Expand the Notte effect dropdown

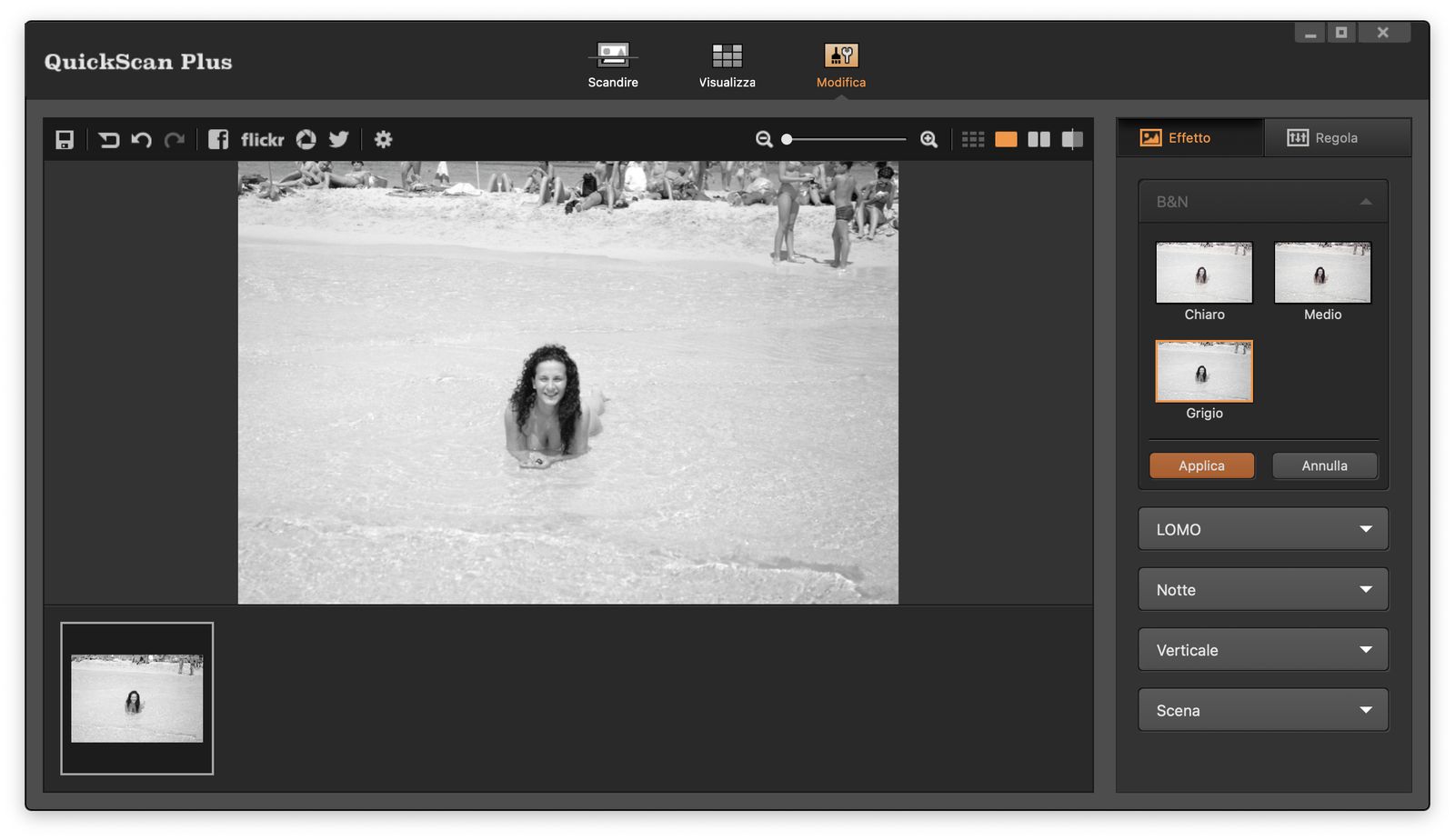coord(1262,590)
